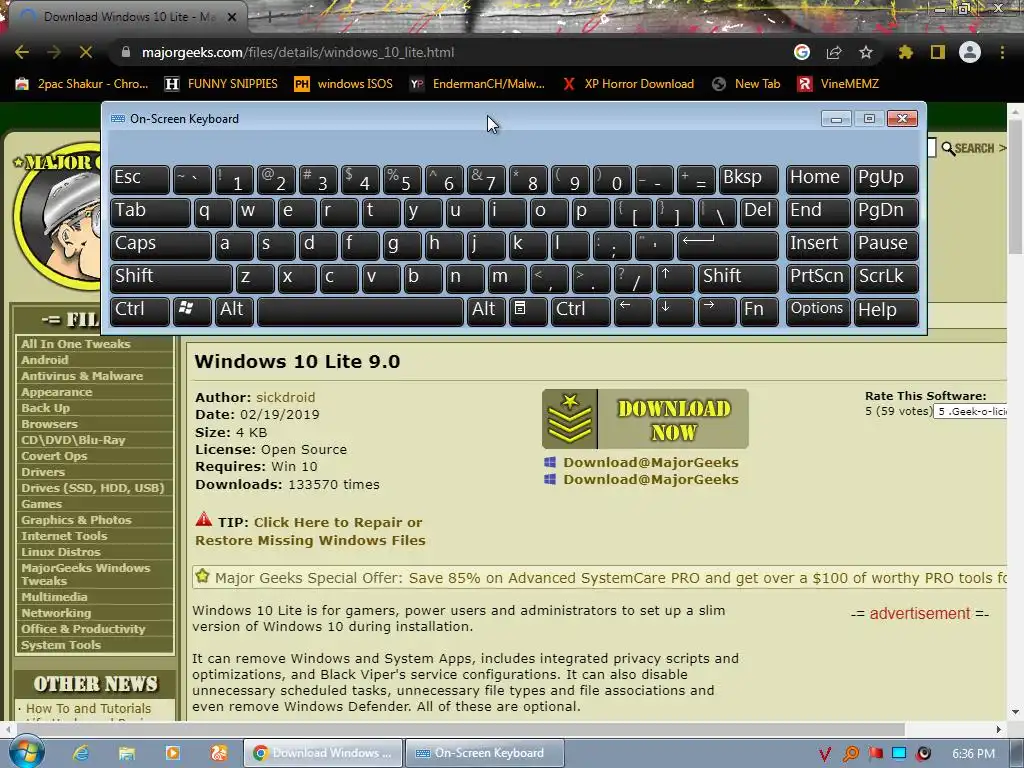Click the taskbar clock showing 6:36 PM
The height and width of the screenshot is (768, 1024).
[x=973, y=754]
